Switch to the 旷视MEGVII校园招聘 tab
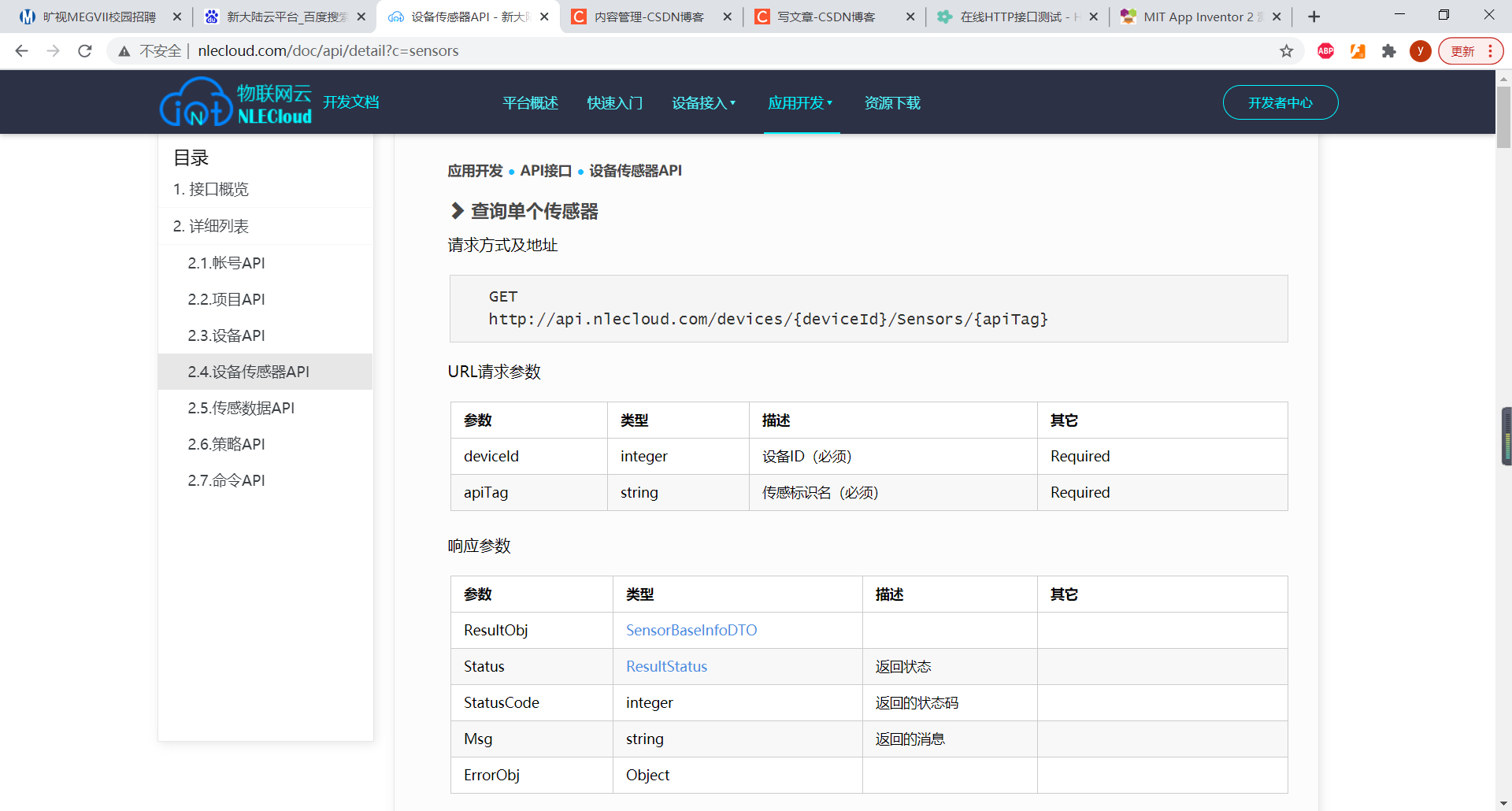The image size is (1512, 811). pyautogui.click(x=98, y=17)
